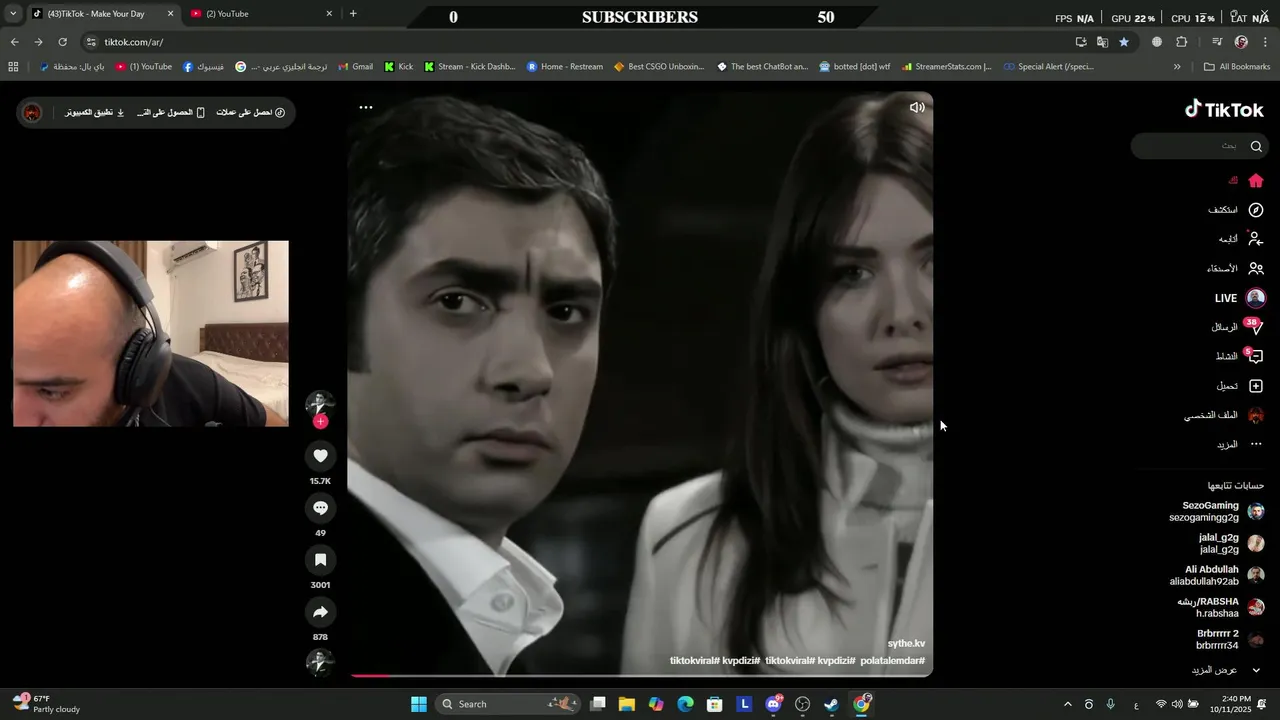Open the Kick bookmark
This screenshot has width=1280, height=720.
coord(398,67)
